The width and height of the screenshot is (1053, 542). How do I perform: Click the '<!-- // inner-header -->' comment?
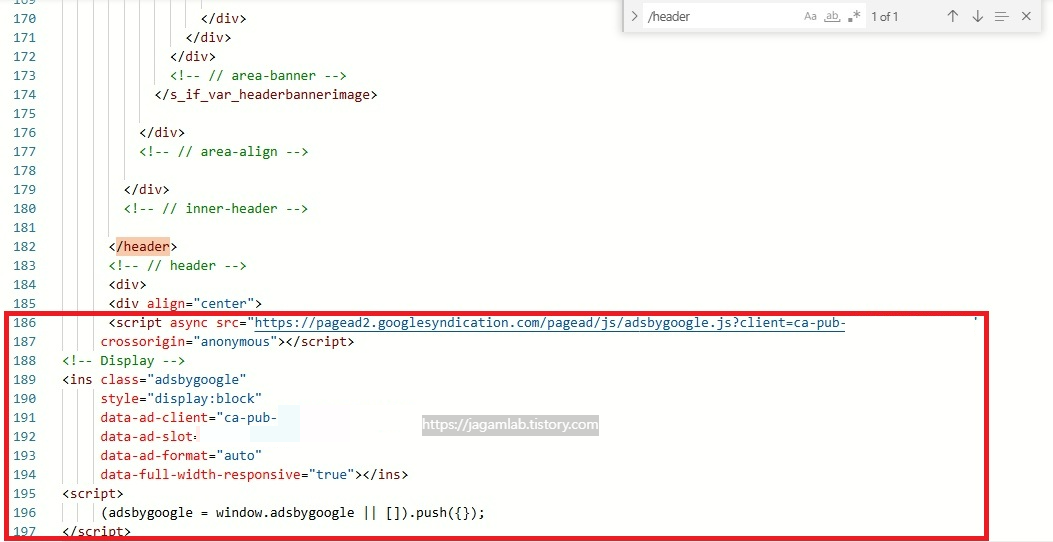[x=216, y=208]
